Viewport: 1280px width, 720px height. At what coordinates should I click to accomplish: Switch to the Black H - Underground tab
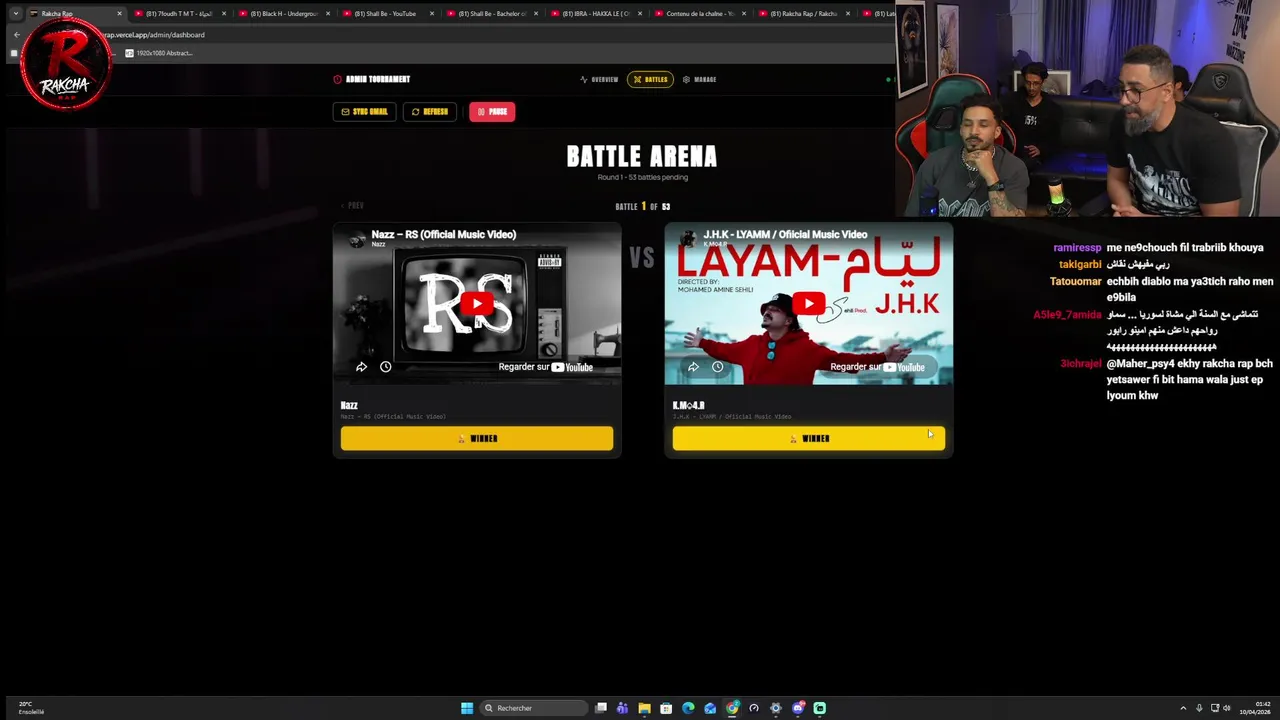[284, 14]
